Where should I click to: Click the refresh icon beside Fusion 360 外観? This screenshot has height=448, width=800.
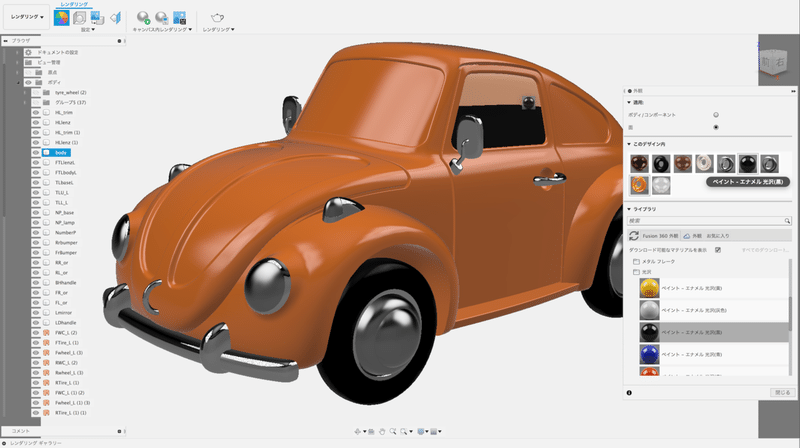pyautogui.click(x=634, y=236)
